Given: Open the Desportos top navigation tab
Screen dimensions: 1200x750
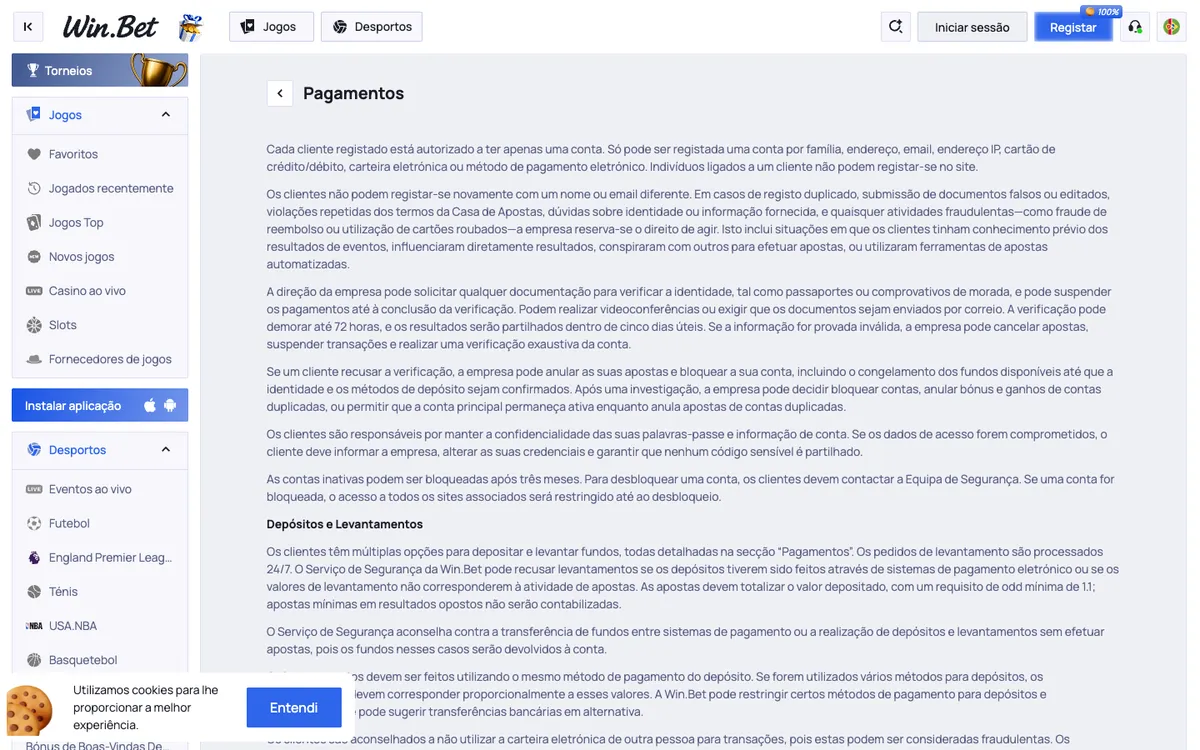Looking at the screenshot, I should 372,27.
